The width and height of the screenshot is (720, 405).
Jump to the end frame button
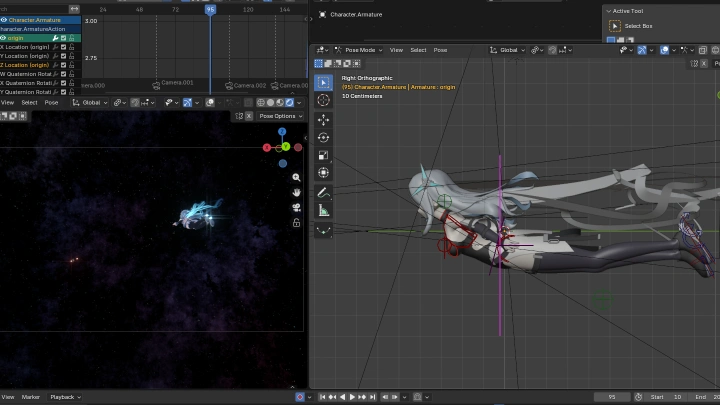tap(372, 397)
